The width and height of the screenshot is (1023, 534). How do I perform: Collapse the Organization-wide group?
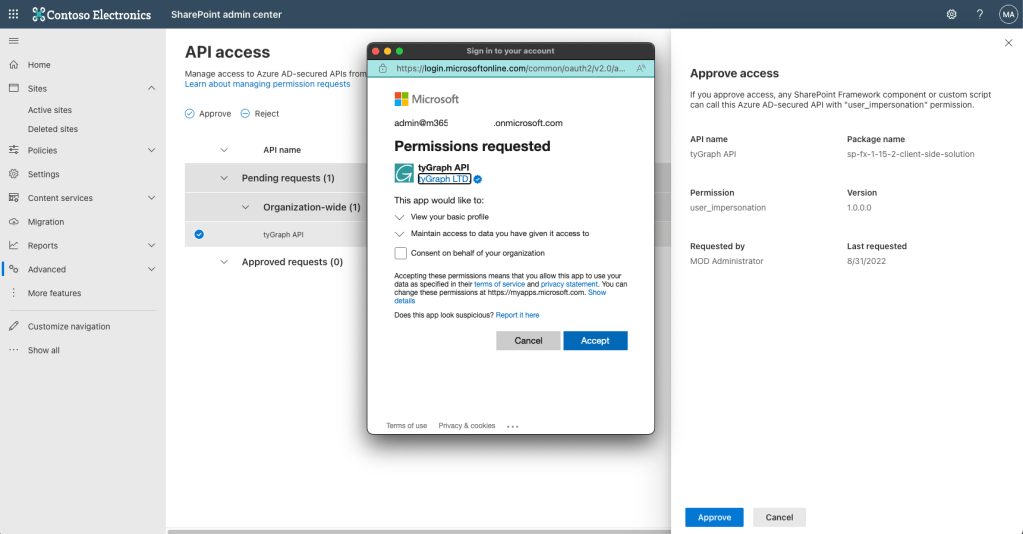click(245, 208)
